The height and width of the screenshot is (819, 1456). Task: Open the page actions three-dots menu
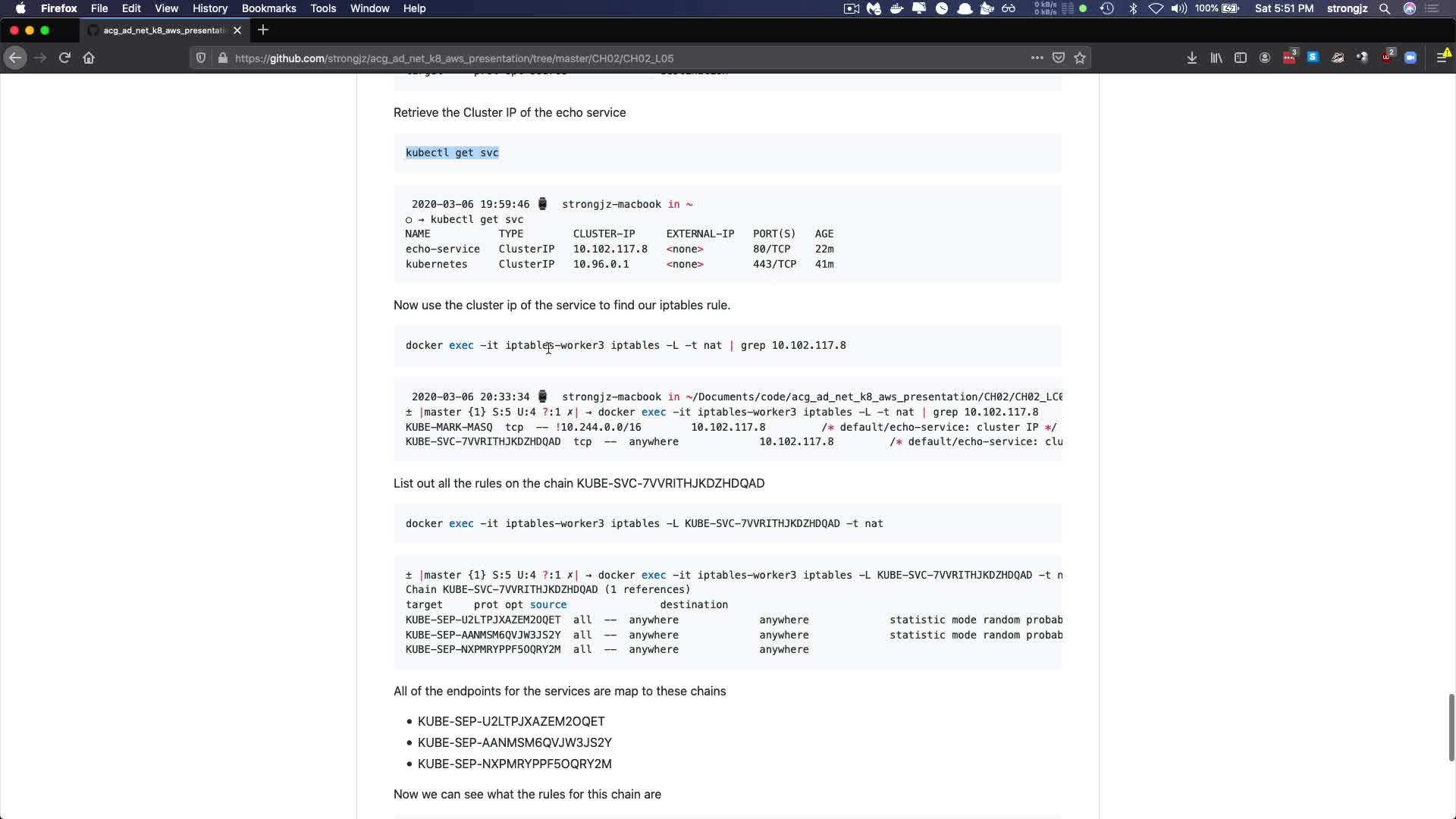[1037, 58]
